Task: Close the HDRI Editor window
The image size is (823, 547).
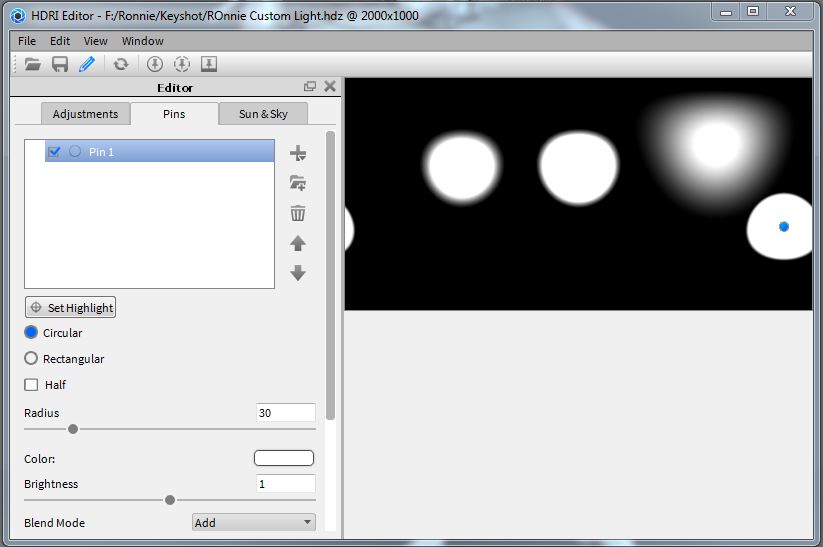Action: tap(790, 12)
